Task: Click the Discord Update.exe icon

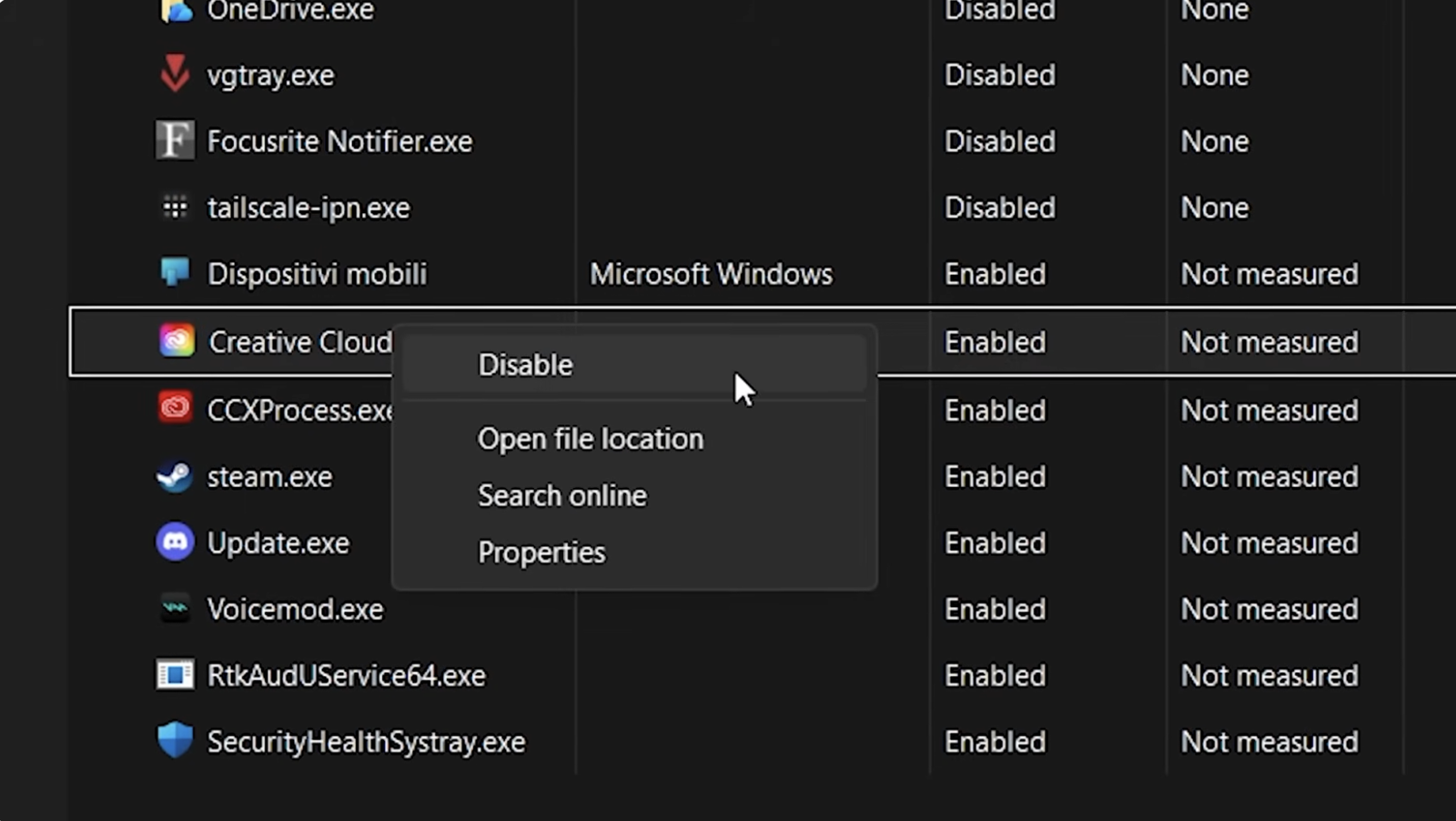Action: tap(175, 542)
